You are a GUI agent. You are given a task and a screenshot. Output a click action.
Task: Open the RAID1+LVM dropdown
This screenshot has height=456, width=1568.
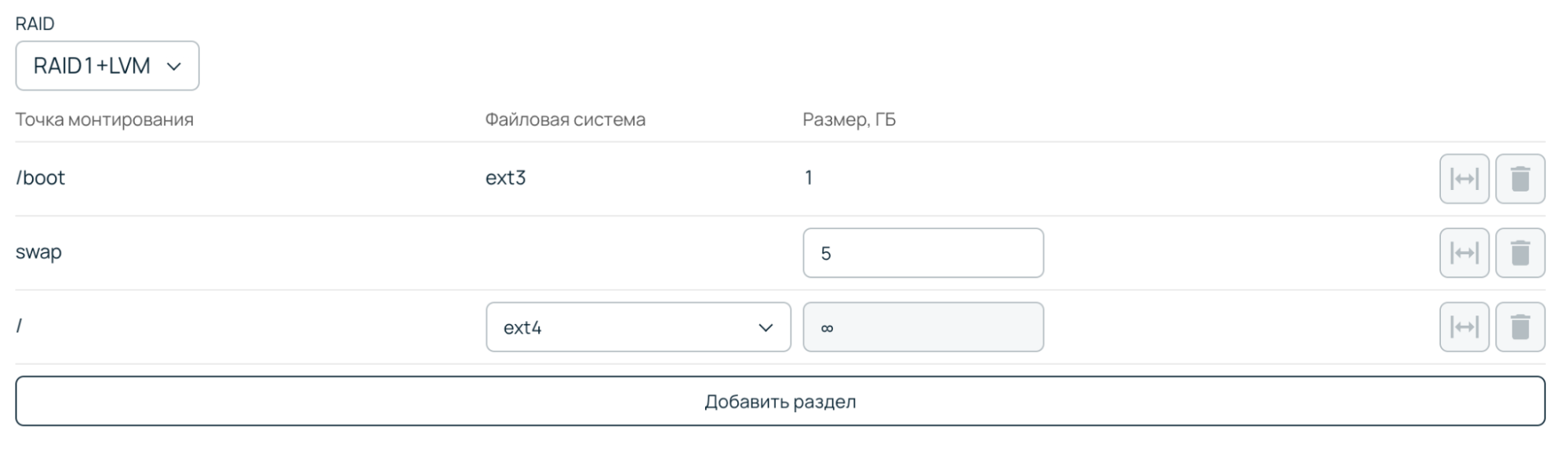[107, 66]
